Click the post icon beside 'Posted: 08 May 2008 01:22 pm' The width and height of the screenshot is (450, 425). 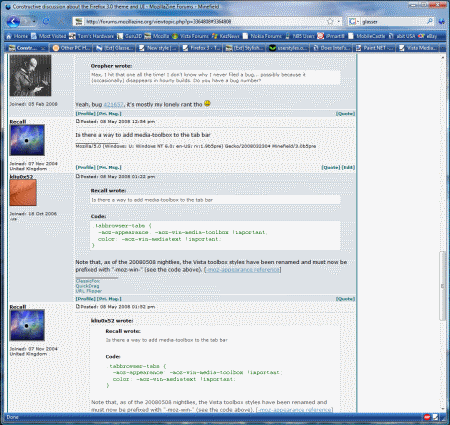tap(78, 176)
